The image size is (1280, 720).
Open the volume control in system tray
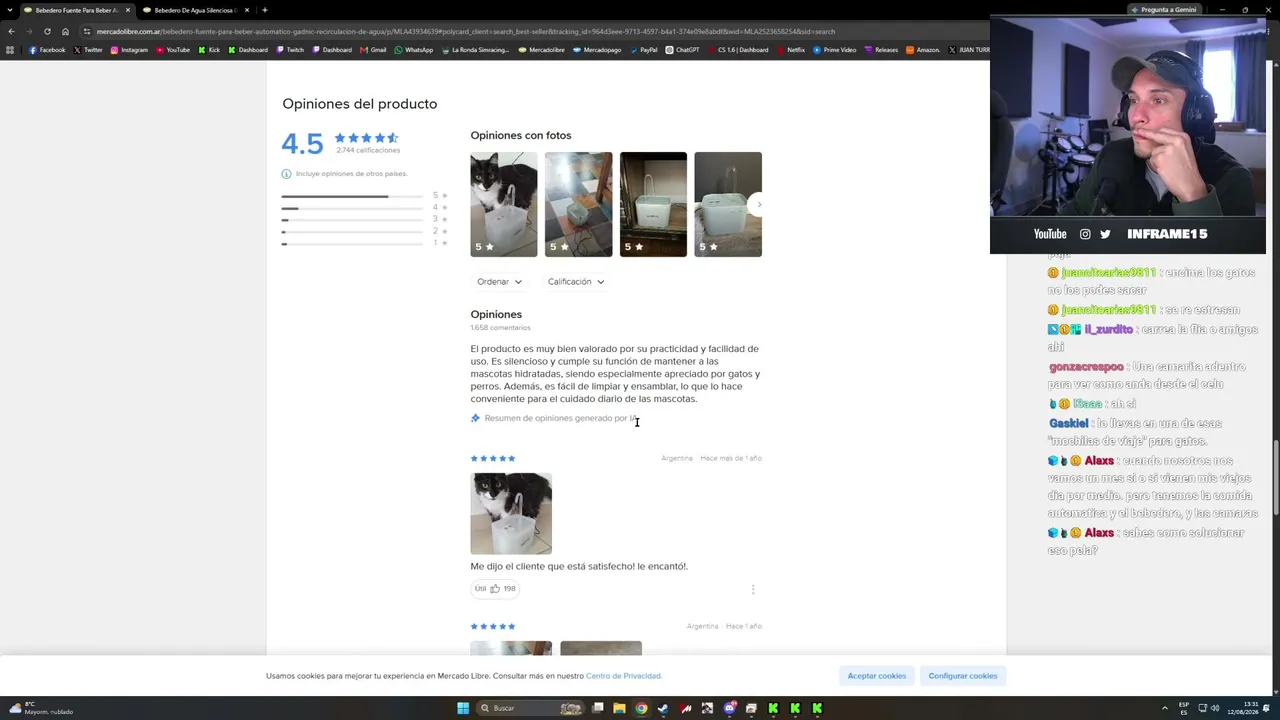click(1215, 708)
